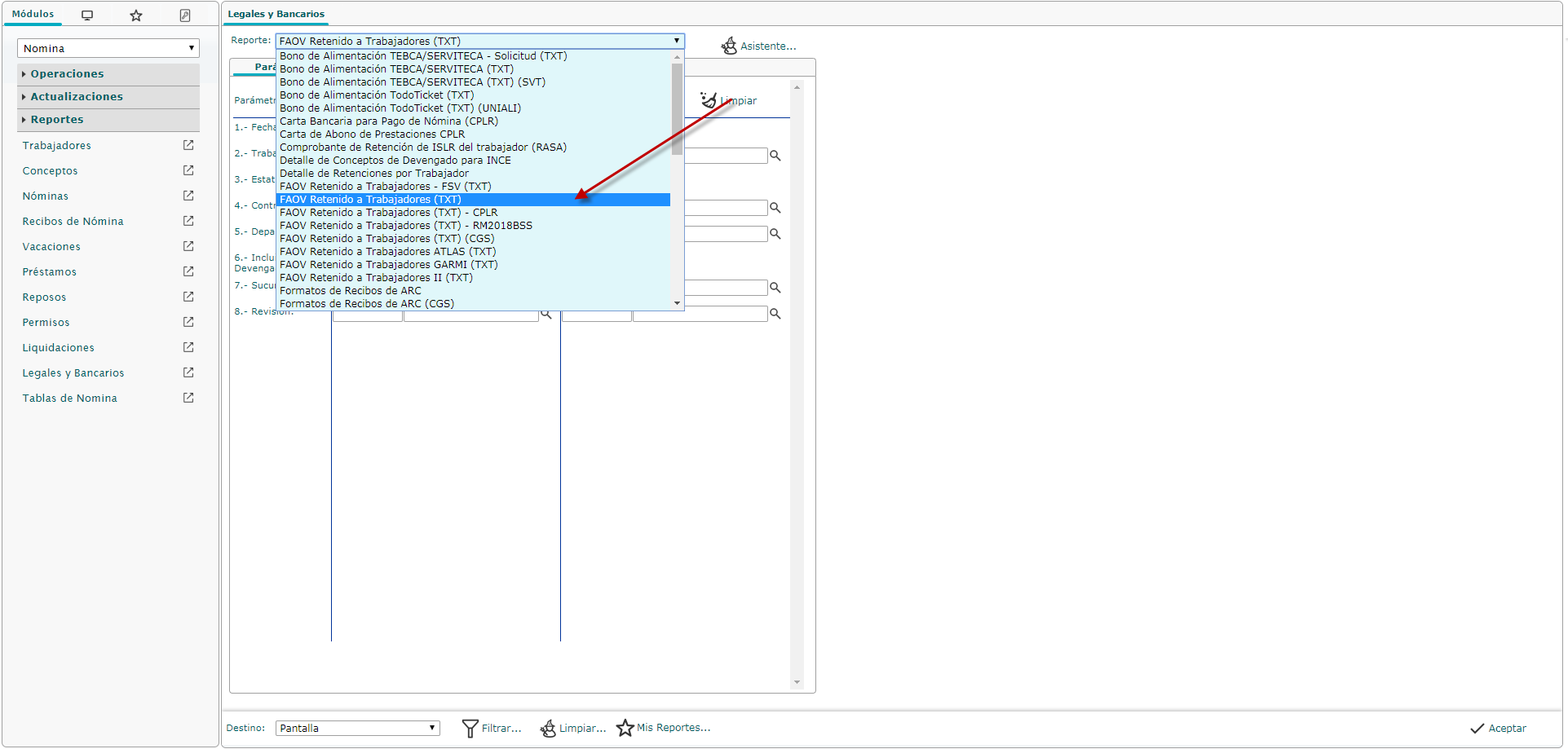The height and width of the screenshot is (749, 1568).
Task: Click parameters panel scroll-down arrow
Action: (x=797, y=682)
